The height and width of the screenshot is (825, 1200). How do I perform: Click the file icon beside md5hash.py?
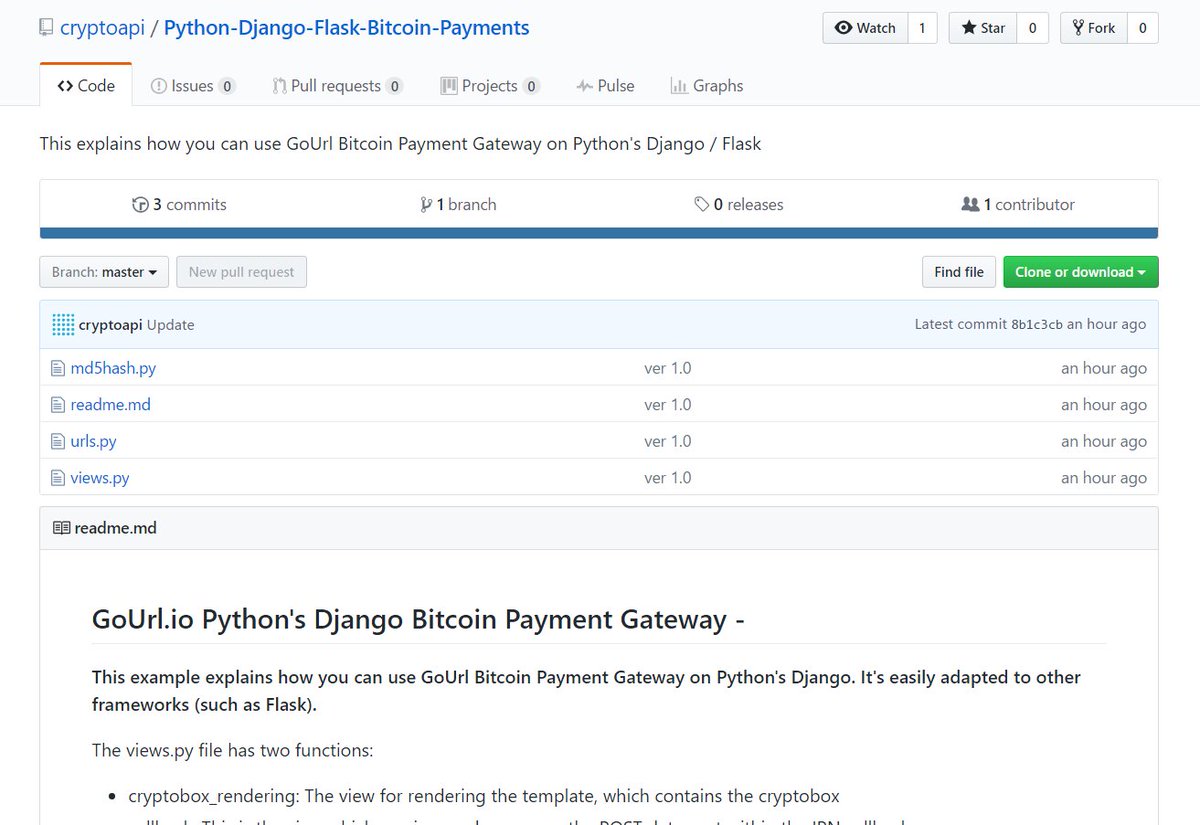point(58,368)
